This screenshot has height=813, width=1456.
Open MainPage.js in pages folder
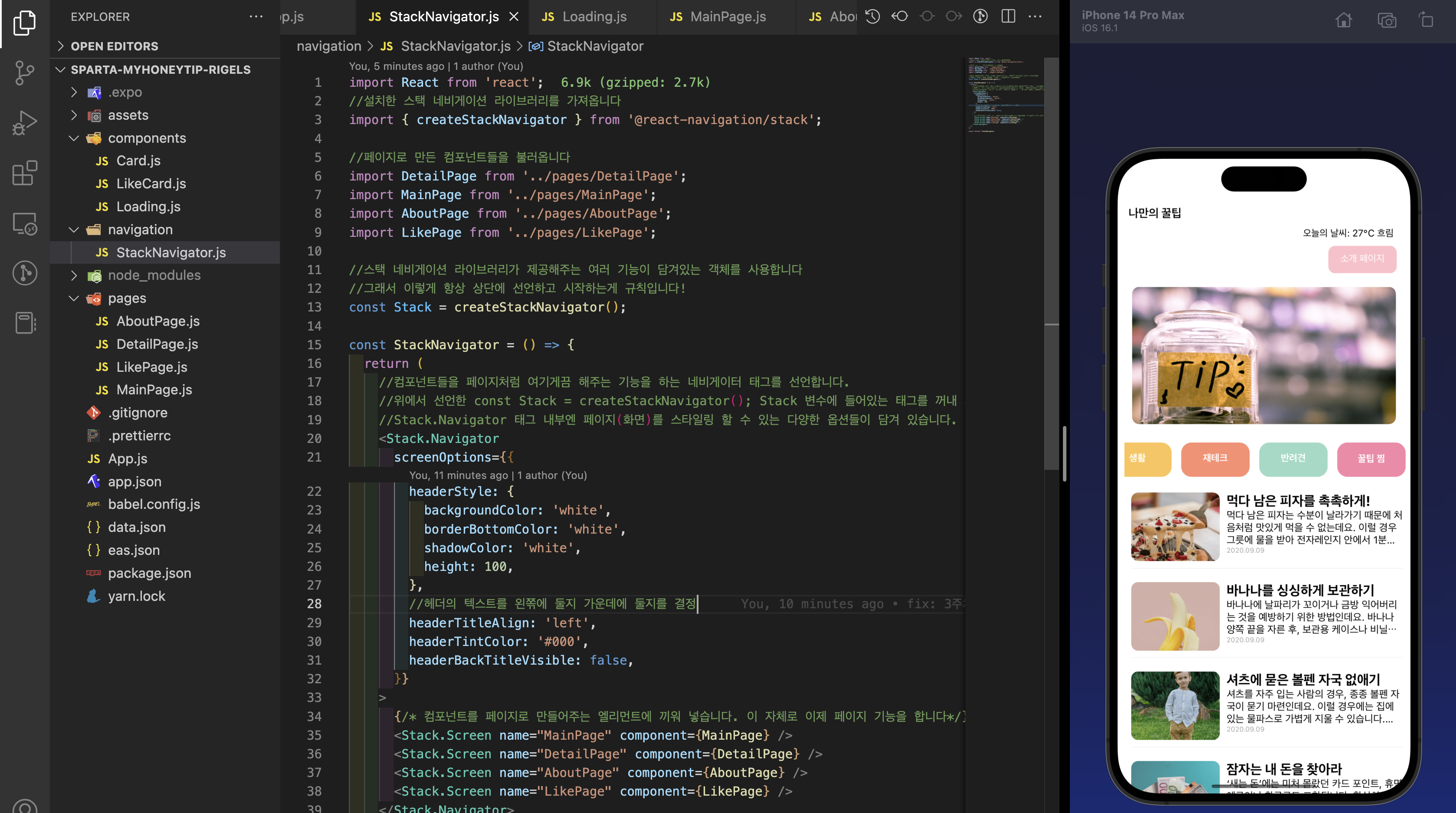(154, 390)
